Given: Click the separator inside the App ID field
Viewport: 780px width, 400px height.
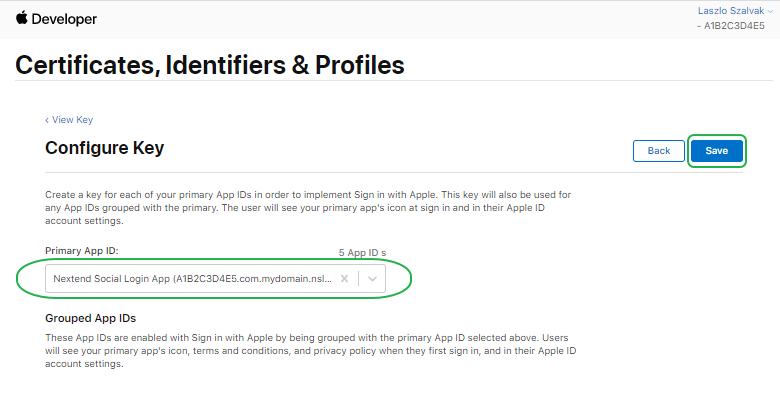Looking at the screenshot, I should 358,279.
